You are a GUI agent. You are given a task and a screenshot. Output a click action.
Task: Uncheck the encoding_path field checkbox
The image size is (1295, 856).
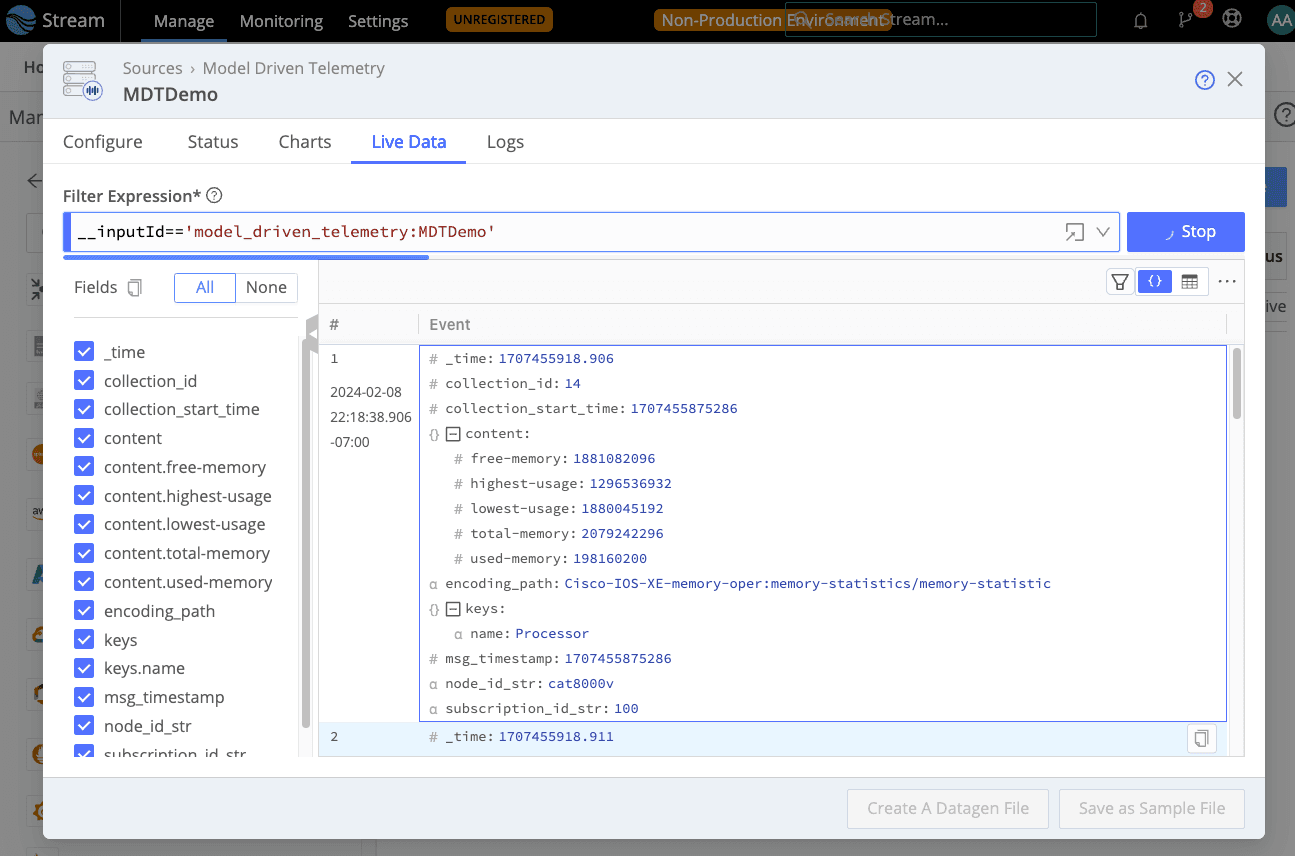(x=84, y=611)
